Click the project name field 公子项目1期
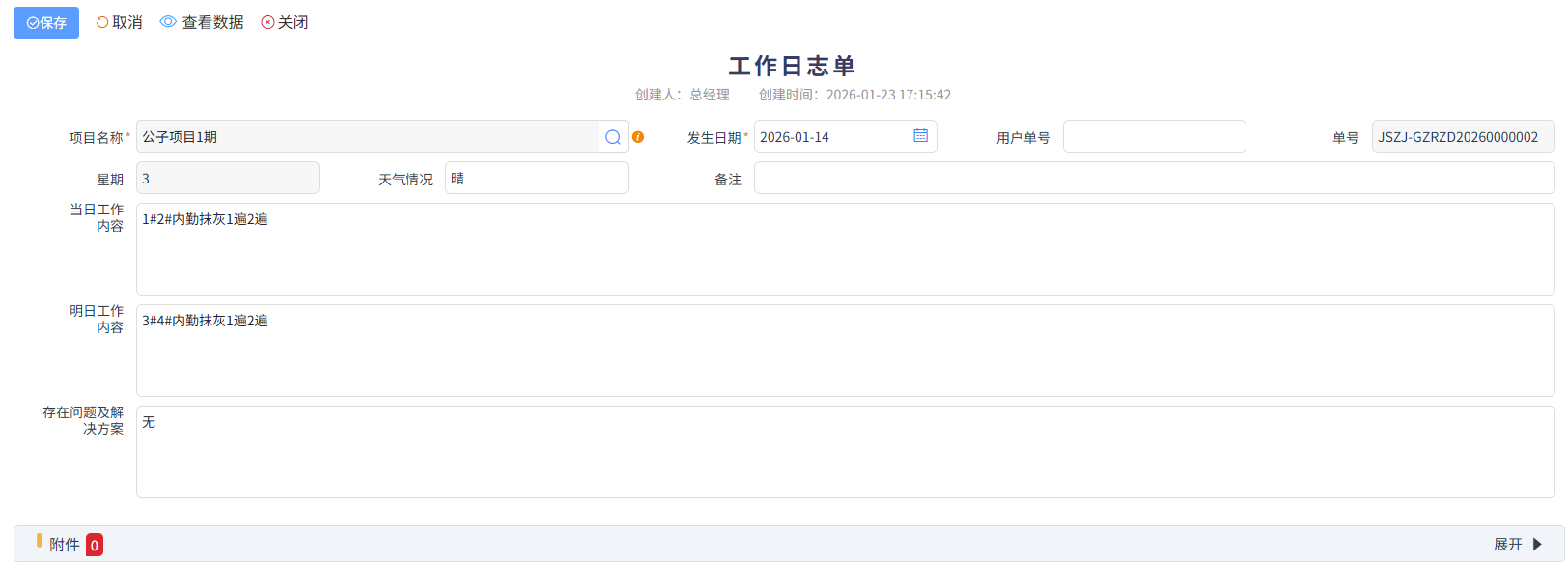 (367, 137)
